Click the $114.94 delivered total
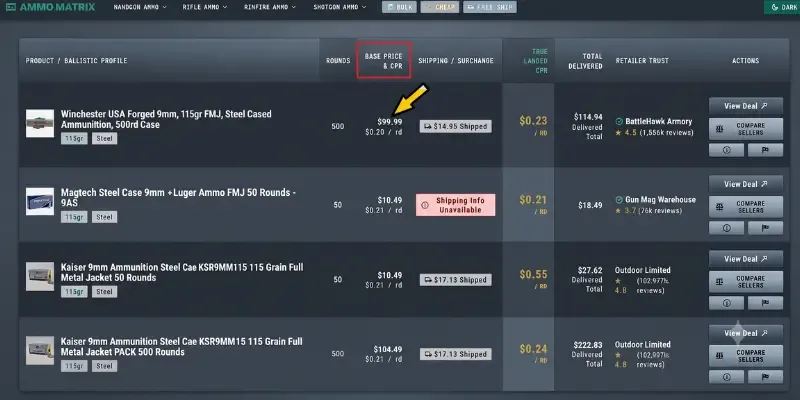 click(588, 117)
